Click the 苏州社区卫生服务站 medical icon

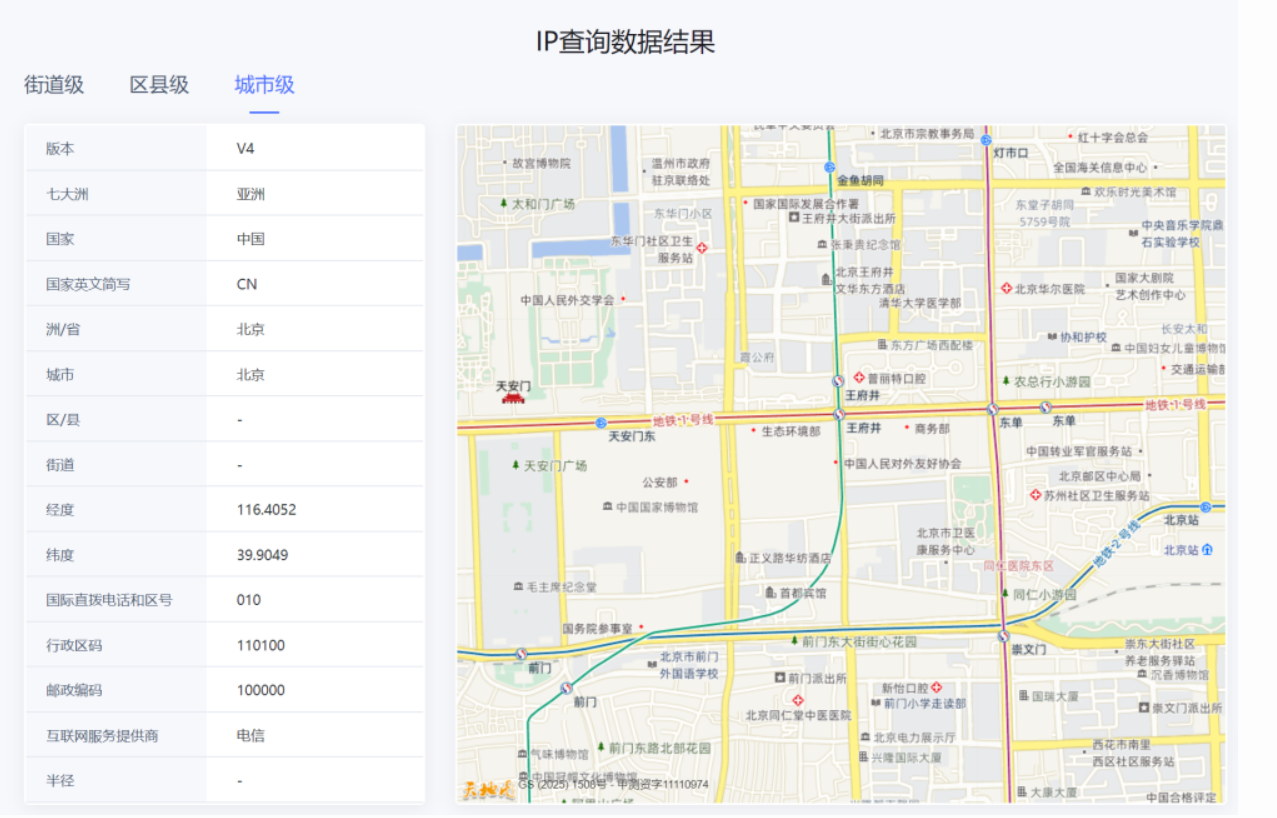tap(1036, 495)
